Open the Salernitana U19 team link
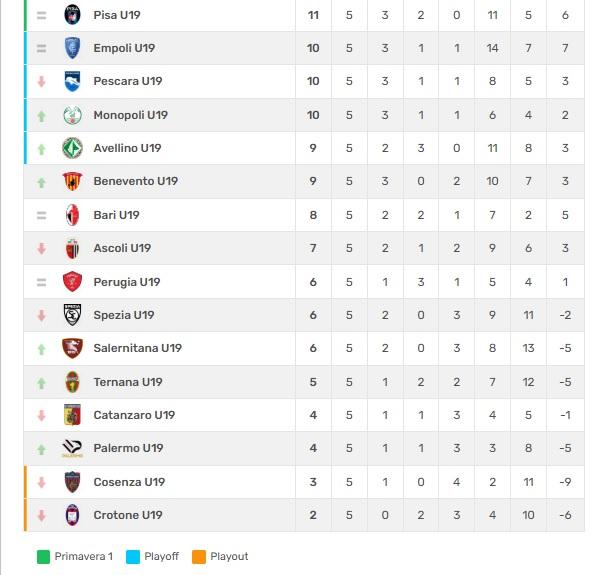The image size is (601, 575). click(x=137, y=348)
